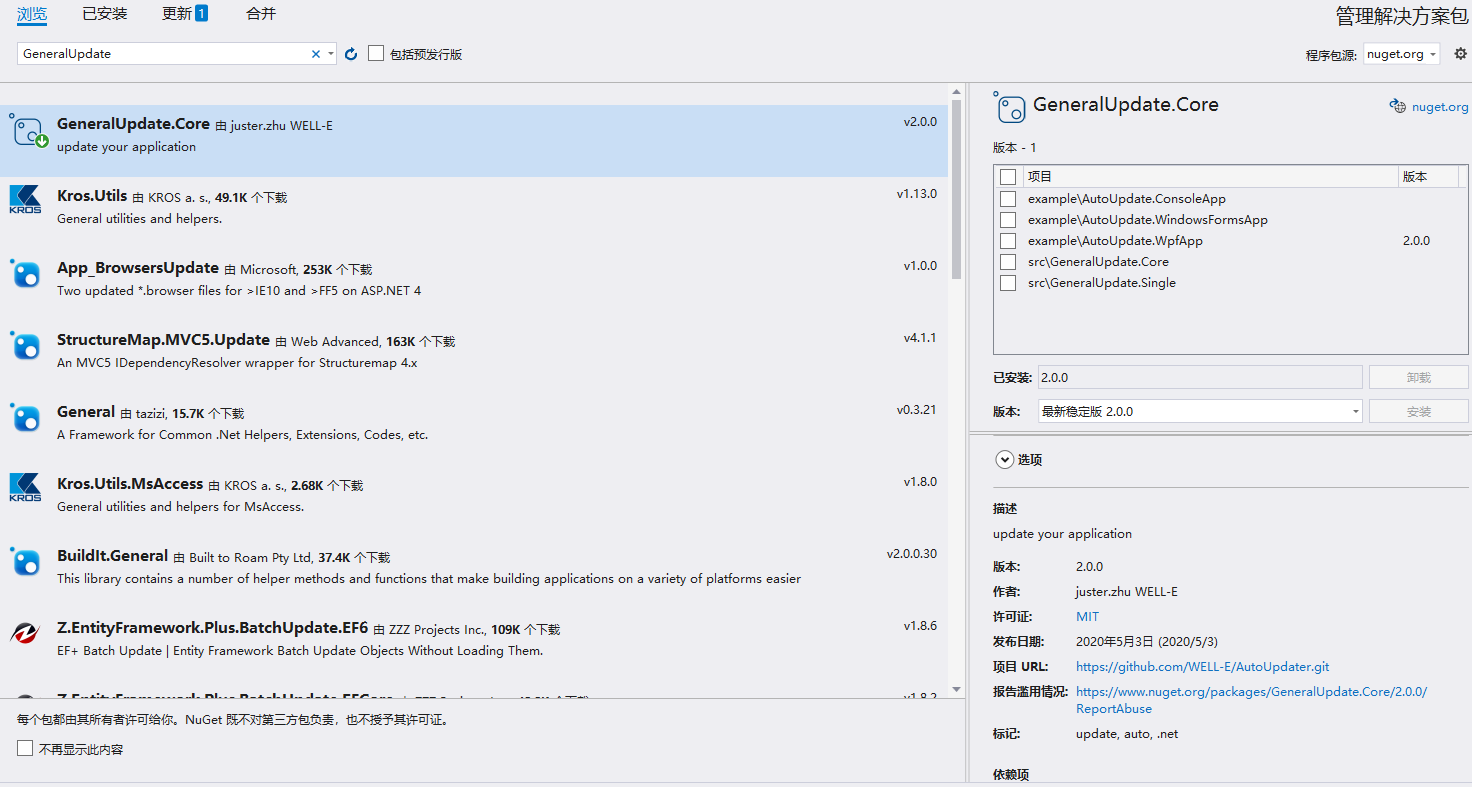Enable the 包括预发行版 checkbox
This screenshot has height=787, width=1472.
tap(375, 53)
